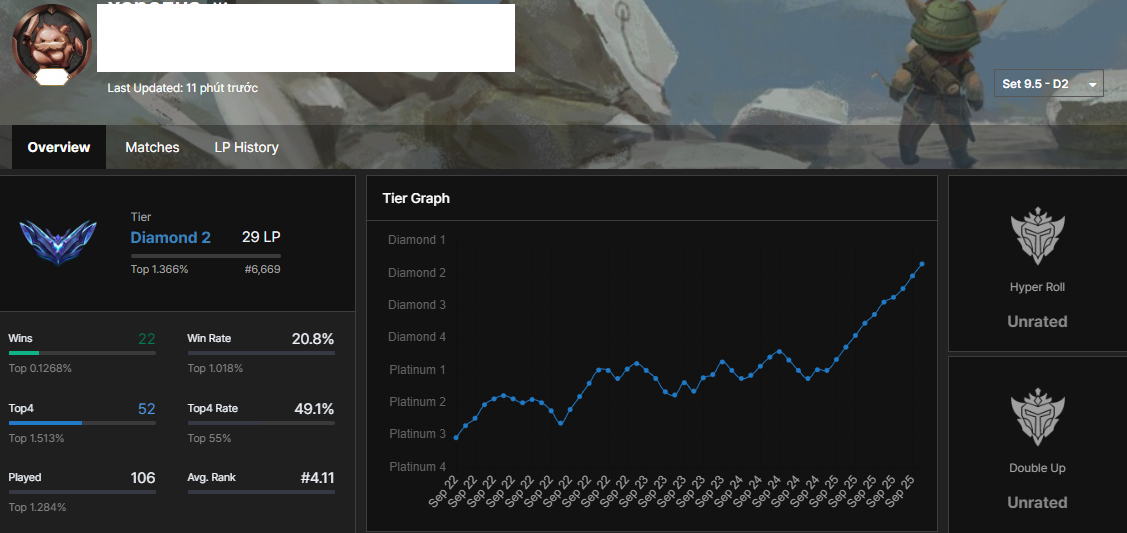Click the Double Up unrated emblem
The image size is (1127, 533).
click(x=1037, y=417)
